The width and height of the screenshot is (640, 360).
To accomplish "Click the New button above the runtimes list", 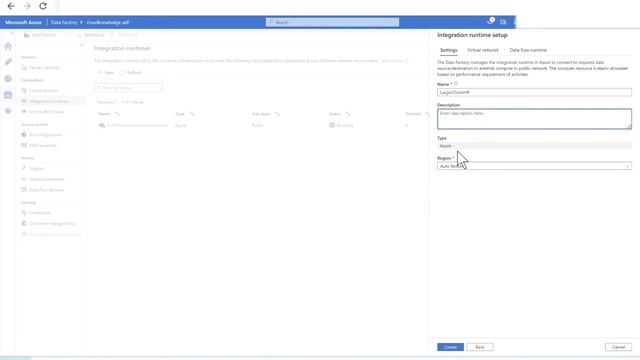I will pos(105,73).
